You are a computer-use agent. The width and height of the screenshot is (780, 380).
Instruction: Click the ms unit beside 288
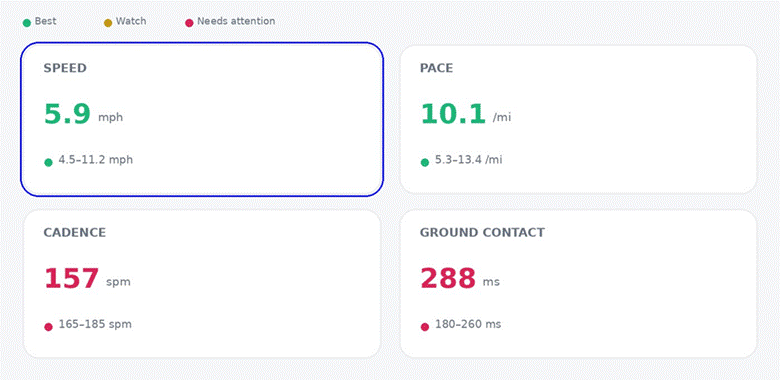[491, 283]
